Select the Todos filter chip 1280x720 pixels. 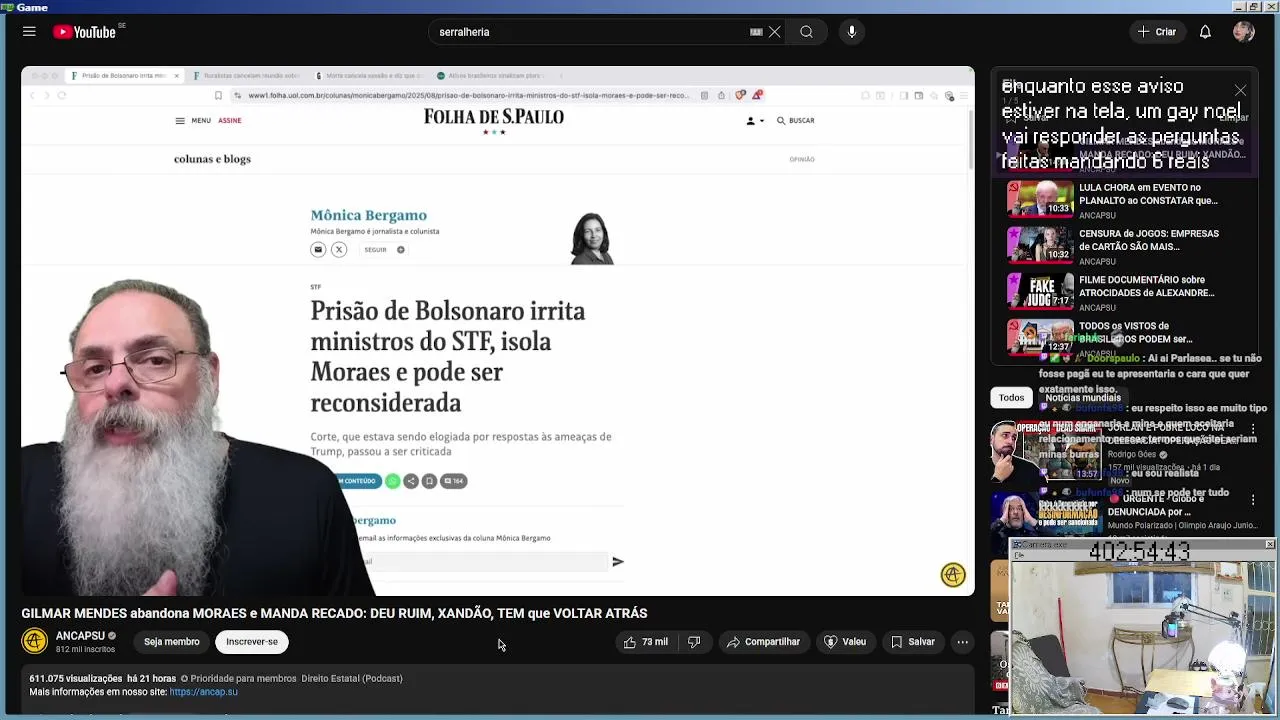tap(1011, 398)
